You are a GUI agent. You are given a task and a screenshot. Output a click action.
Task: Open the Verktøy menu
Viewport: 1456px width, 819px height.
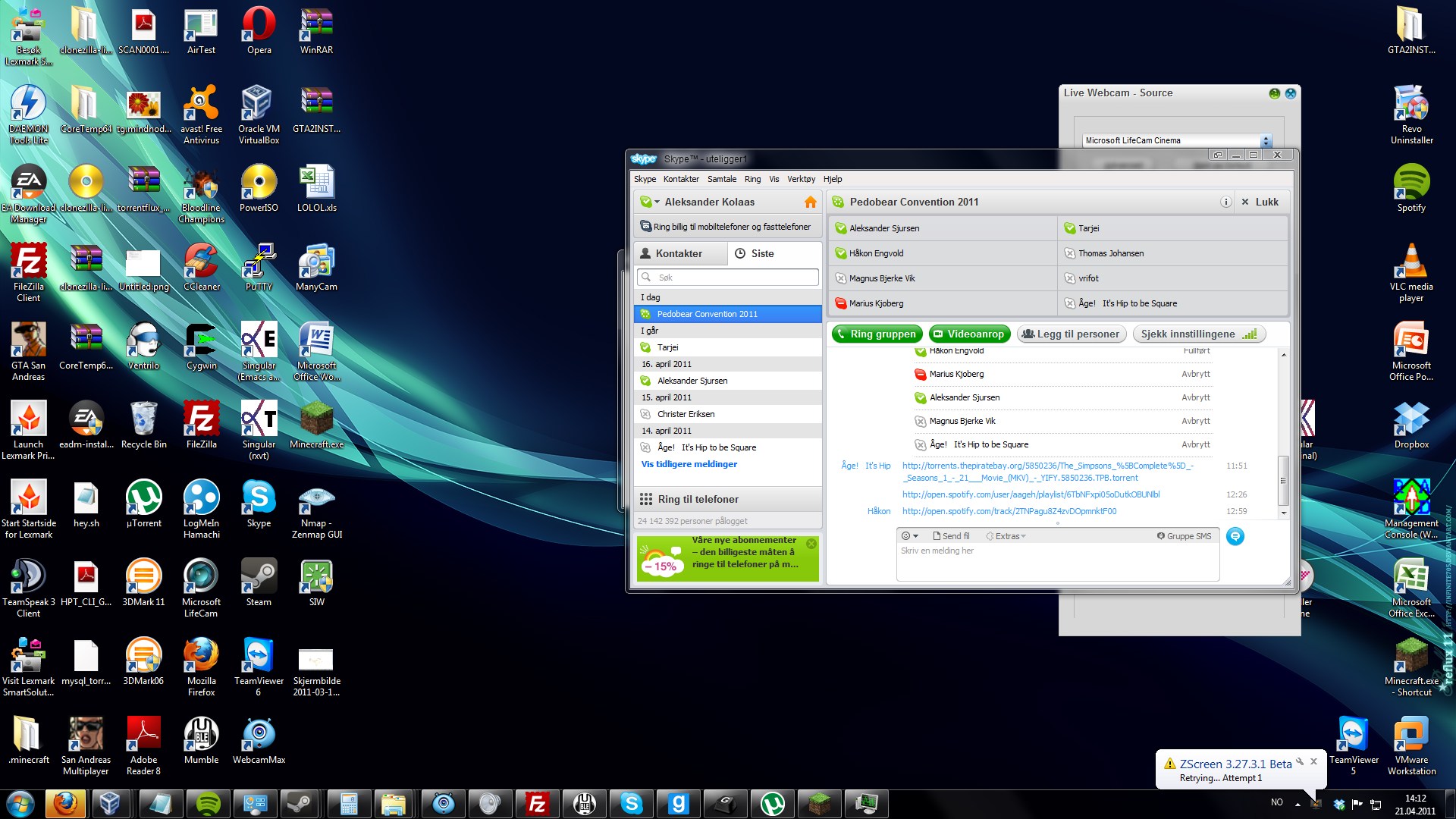pos(801,180)
